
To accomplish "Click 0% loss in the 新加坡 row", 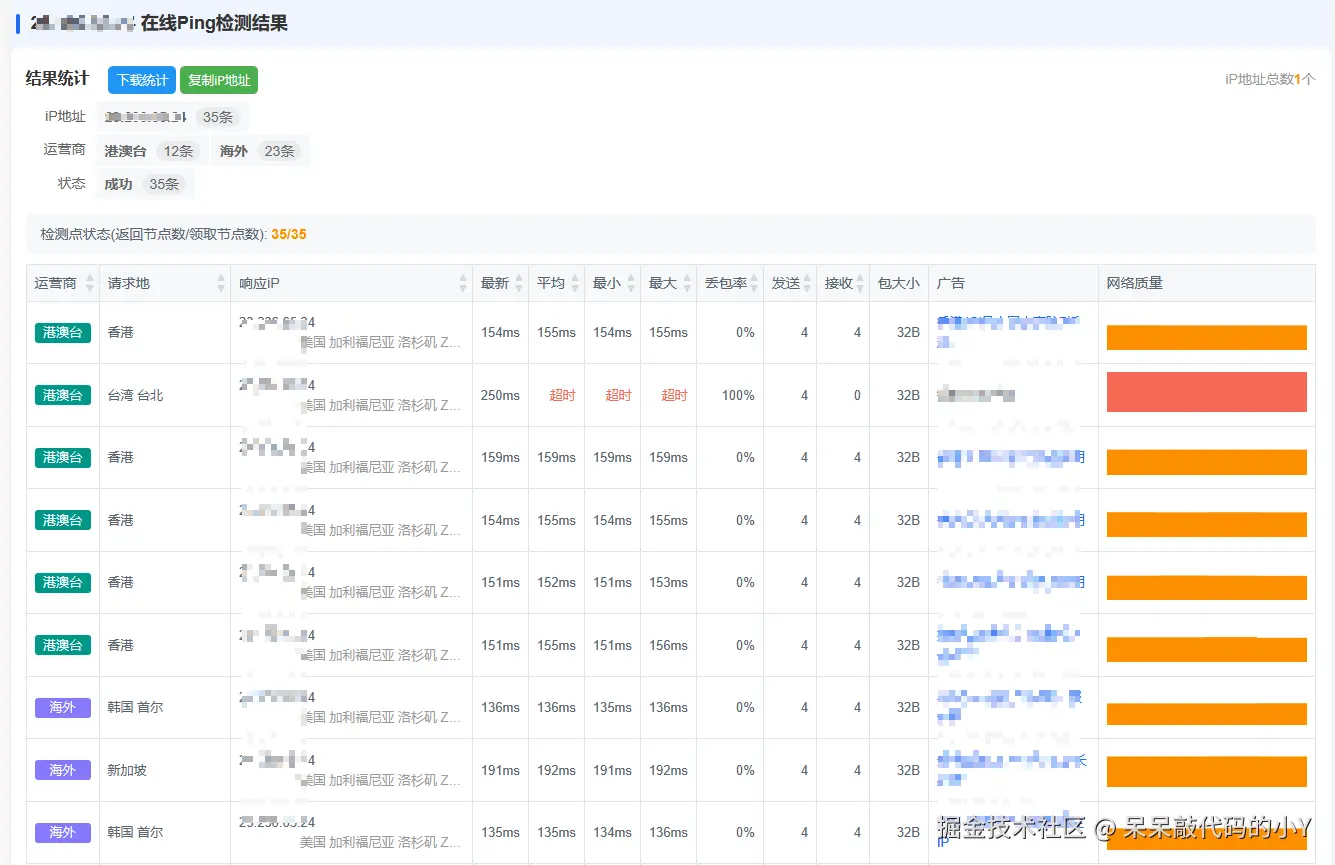I will (745, 770).
